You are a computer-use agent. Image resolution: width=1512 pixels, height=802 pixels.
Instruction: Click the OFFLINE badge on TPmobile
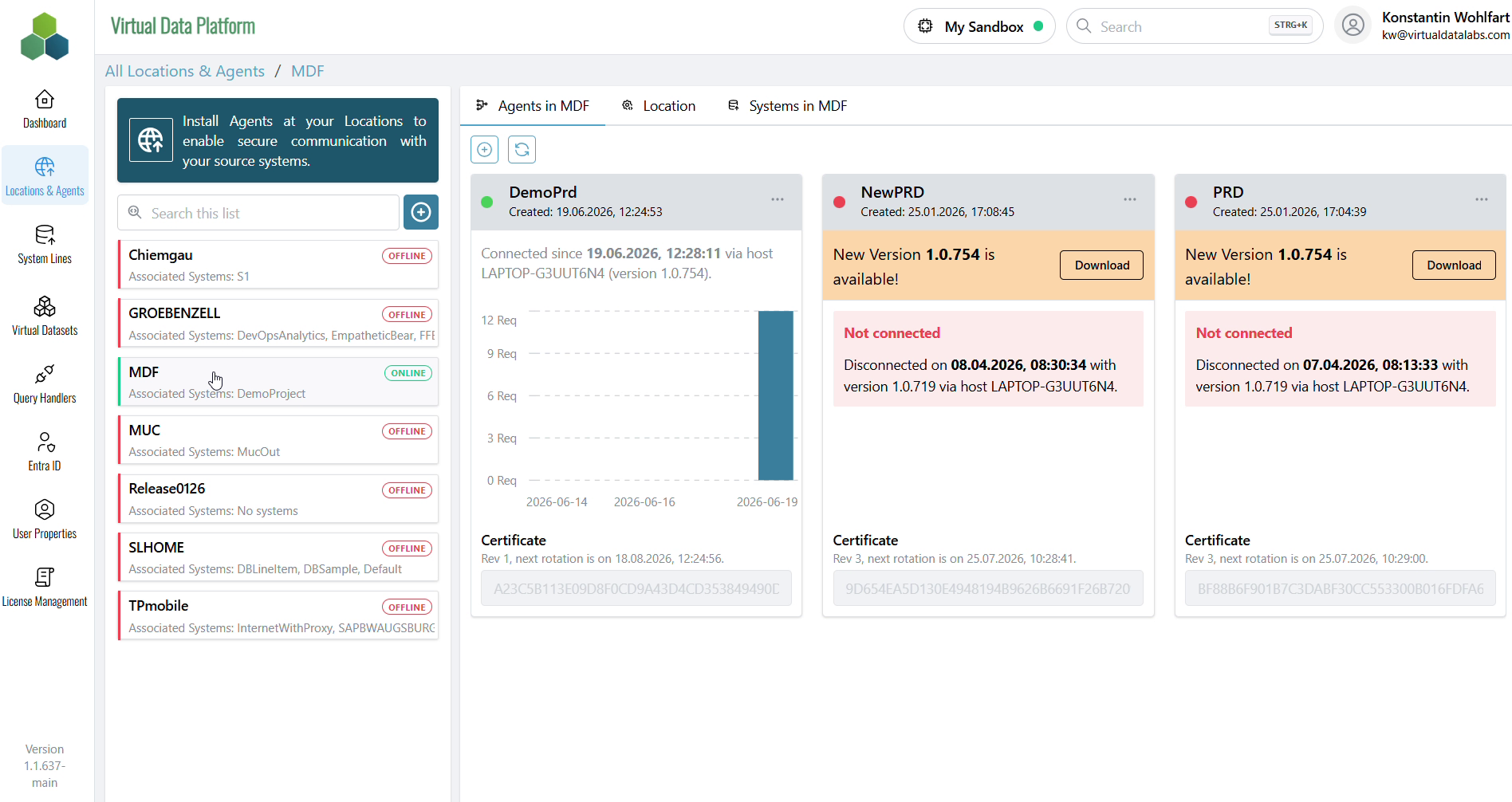pos(407,607)
